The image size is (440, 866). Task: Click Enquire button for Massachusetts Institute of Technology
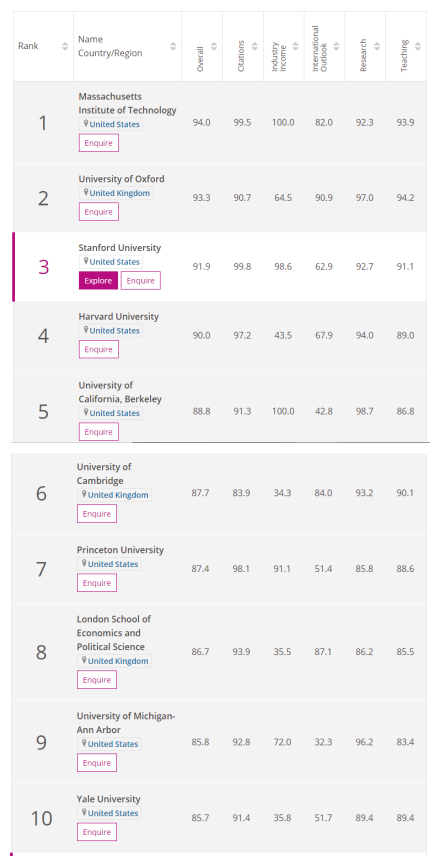[x=98, y=143]
